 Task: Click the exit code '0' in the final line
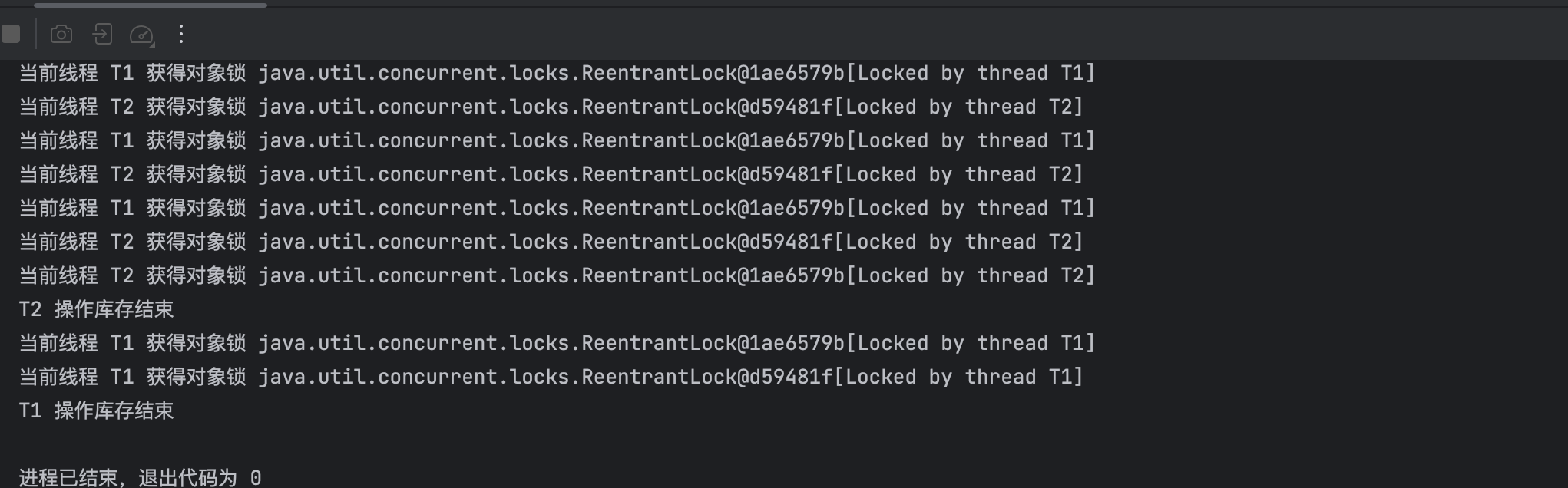click(x=256, y=478)
